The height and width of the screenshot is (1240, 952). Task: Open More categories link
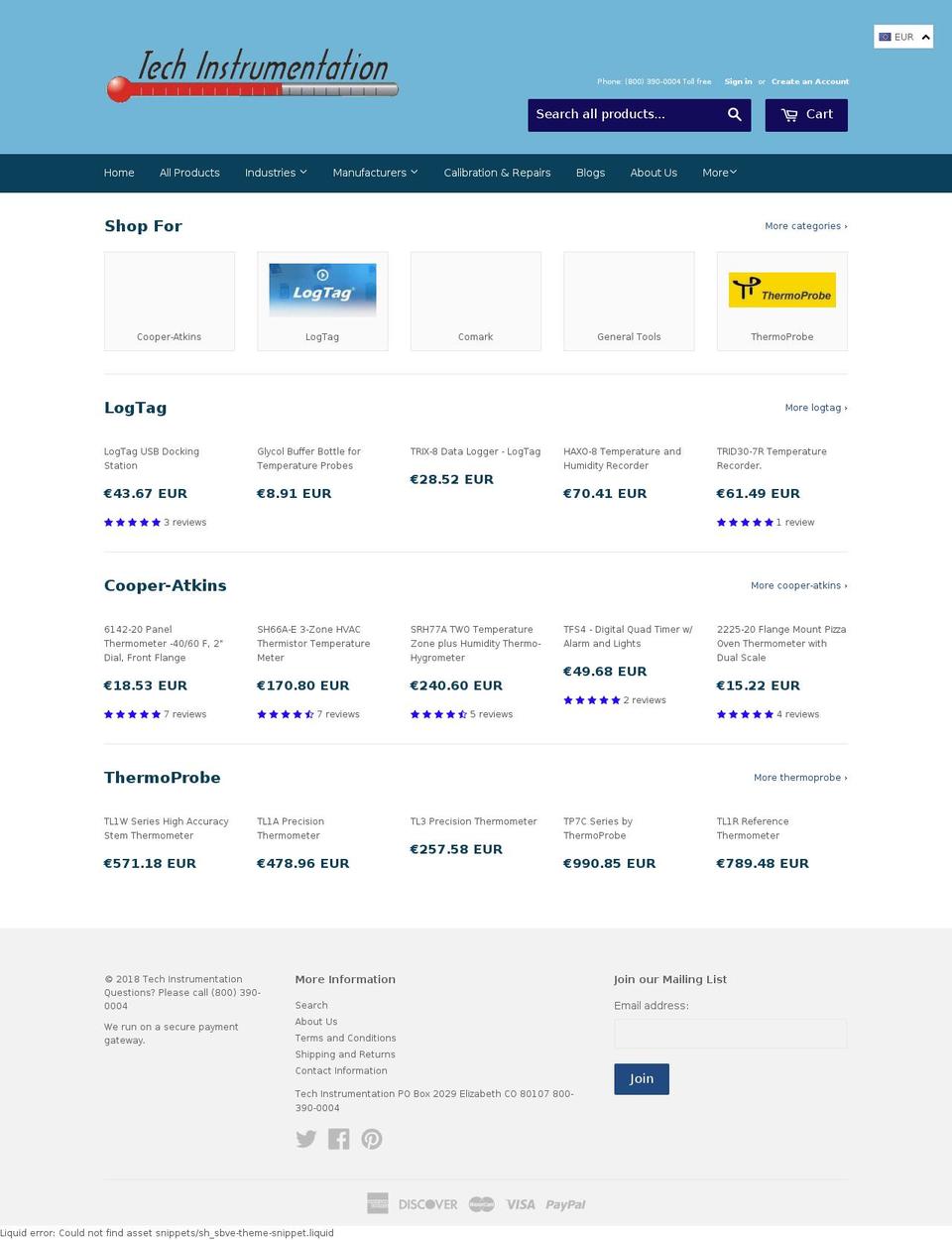806,226
